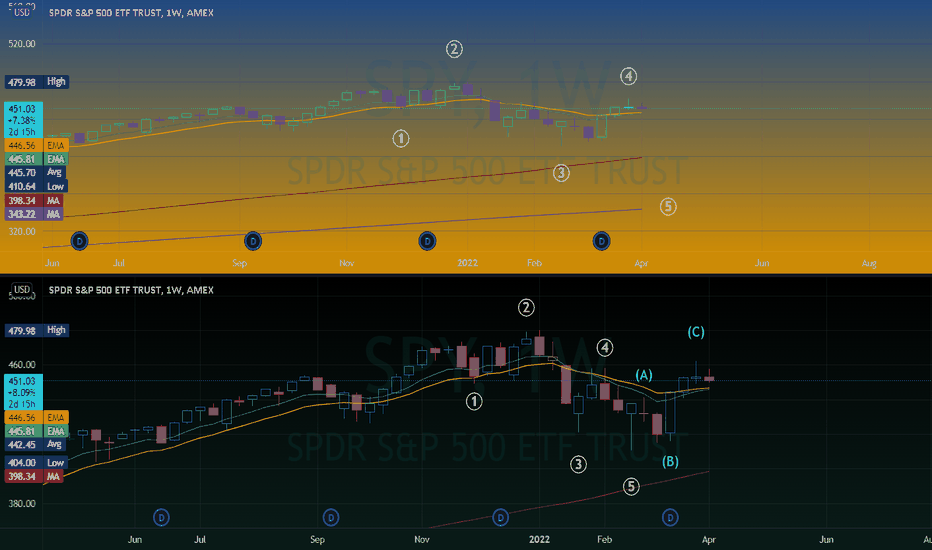Select wave label 5 in upper chart
Image resolution: width=932 pixels, height=550 pixels.
coord(668,207)
